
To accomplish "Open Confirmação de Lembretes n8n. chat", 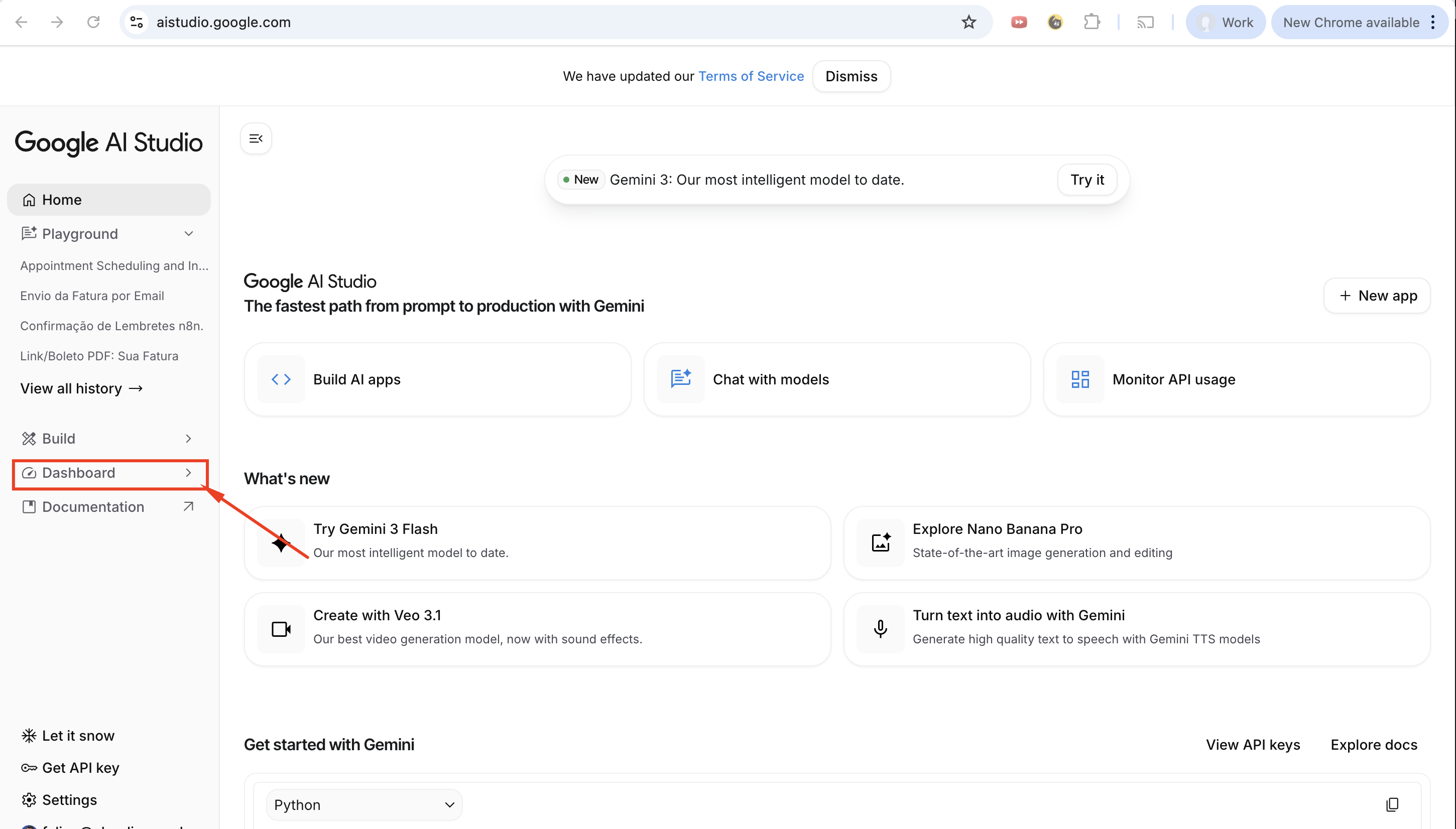I will coord(111,326).
